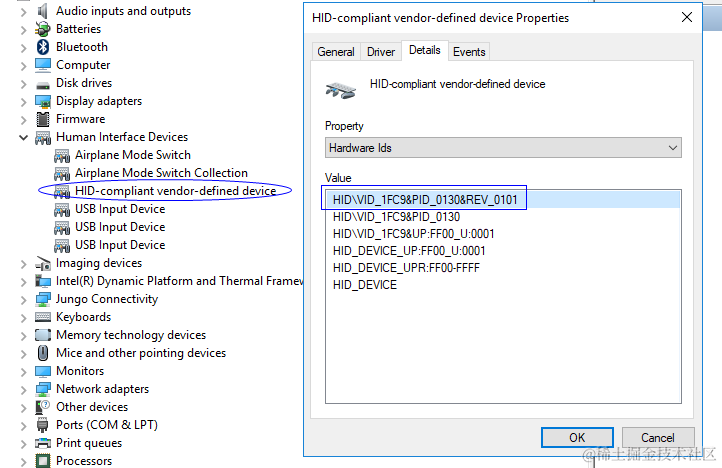This screenshot has height=468, width=722.
Task: Click the Batteries category label
Action: [x=78, y=29]
